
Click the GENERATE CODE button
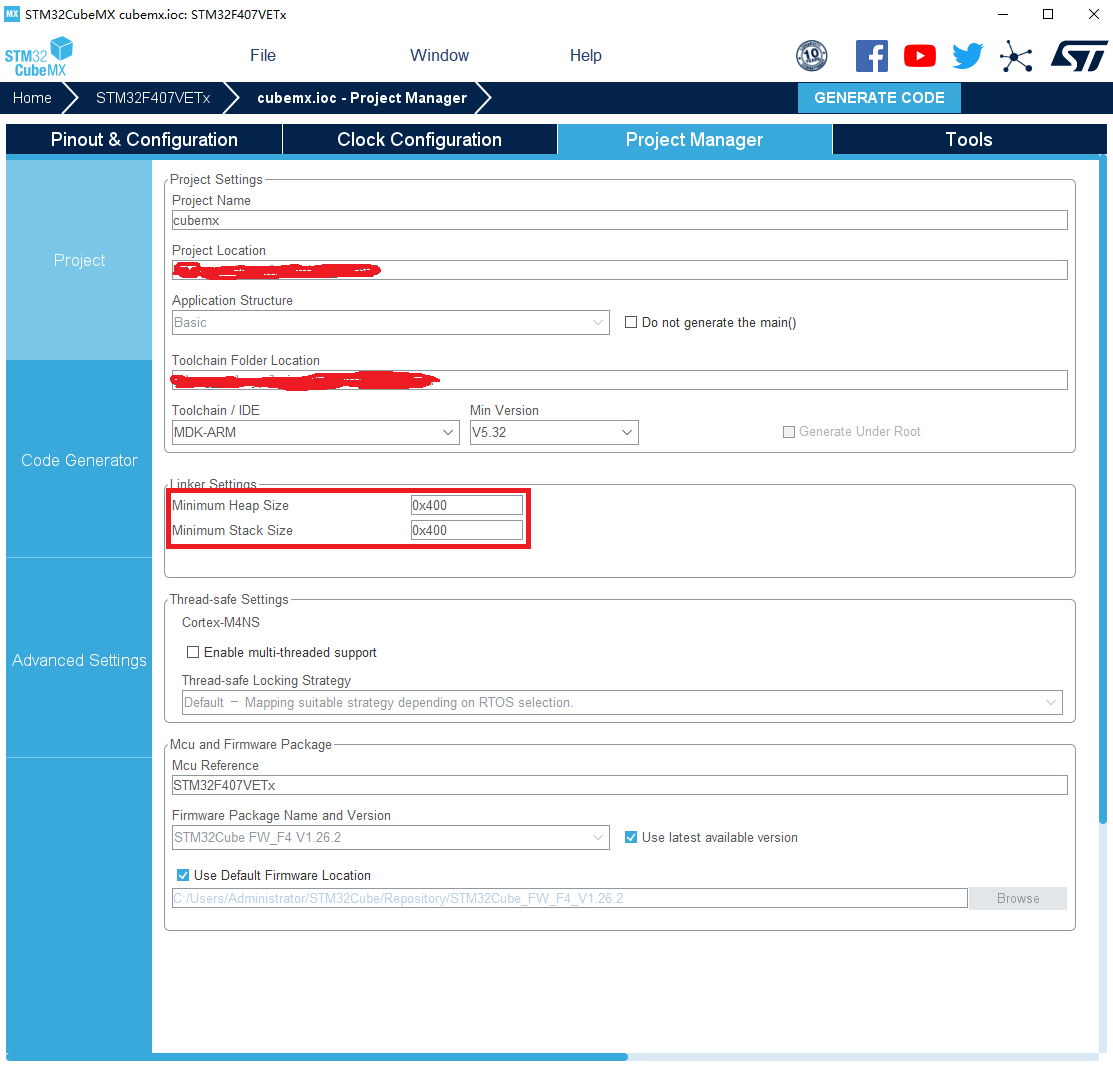(x=879, y=98)
